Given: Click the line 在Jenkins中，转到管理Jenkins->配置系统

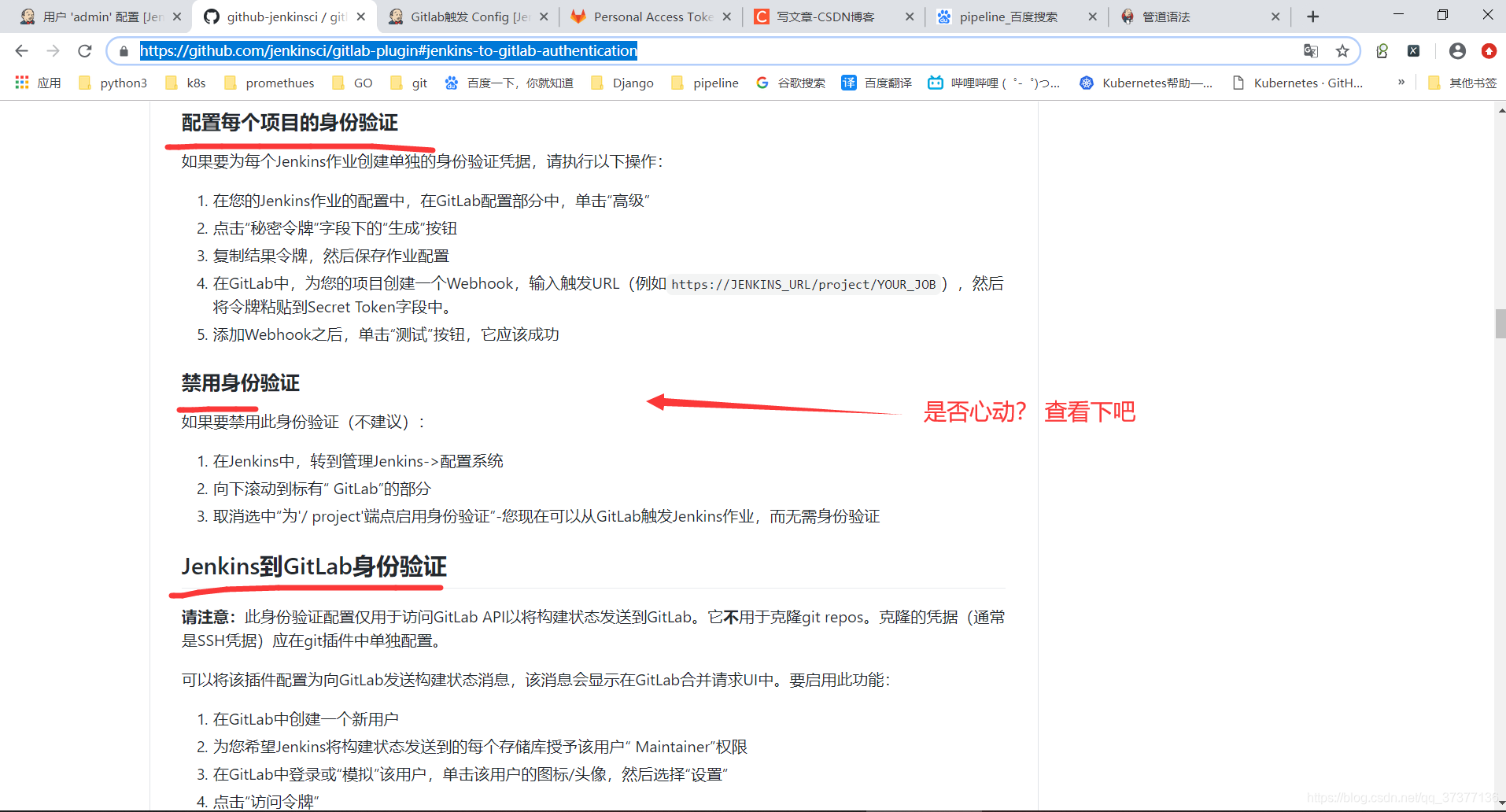Looking at the screenshot, I should pos(358,461).
